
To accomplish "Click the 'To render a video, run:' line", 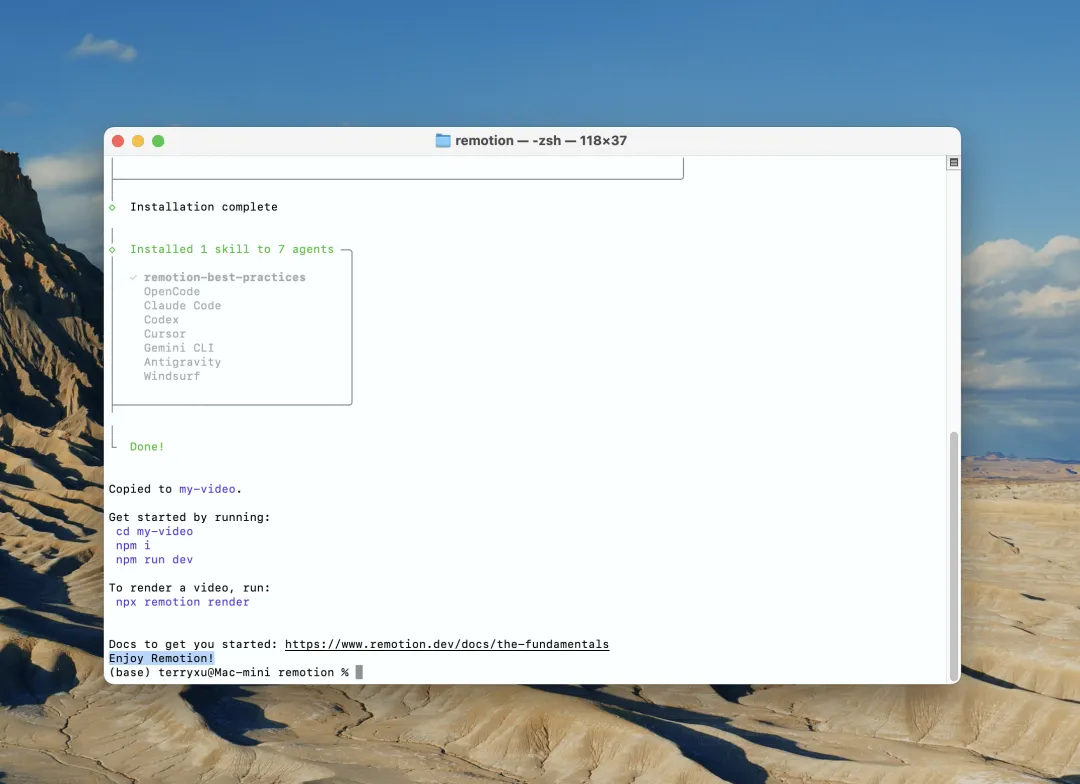I will click(189, 588).
